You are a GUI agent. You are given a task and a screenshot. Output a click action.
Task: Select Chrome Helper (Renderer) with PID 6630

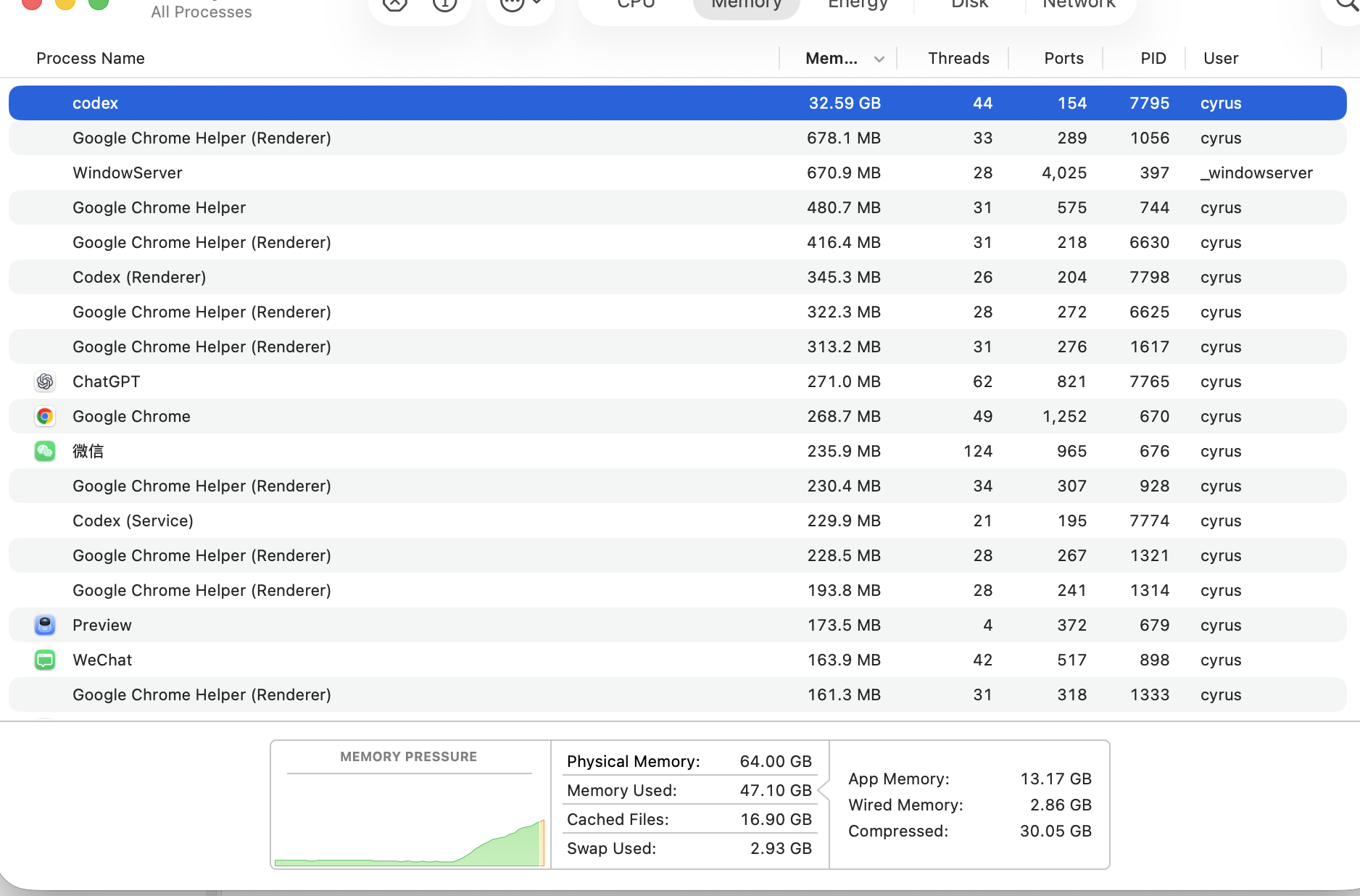pos(678,242)
